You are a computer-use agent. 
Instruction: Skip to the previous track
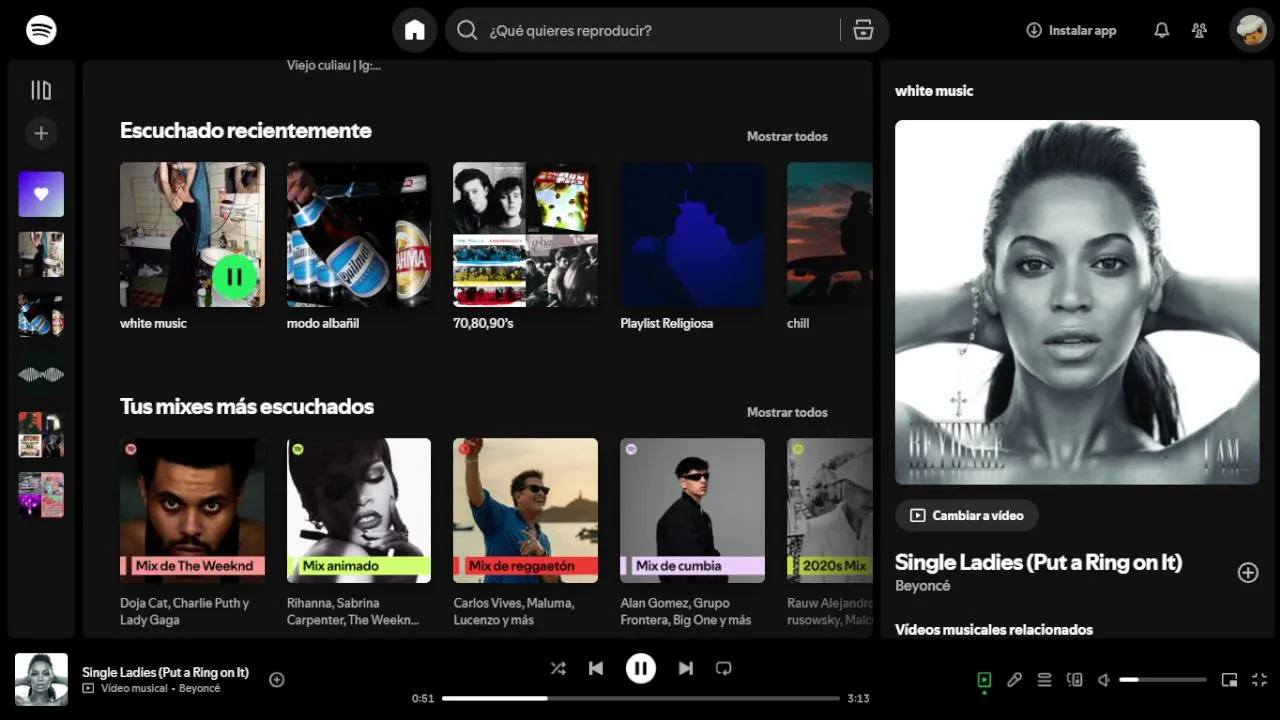coord(596,668)
